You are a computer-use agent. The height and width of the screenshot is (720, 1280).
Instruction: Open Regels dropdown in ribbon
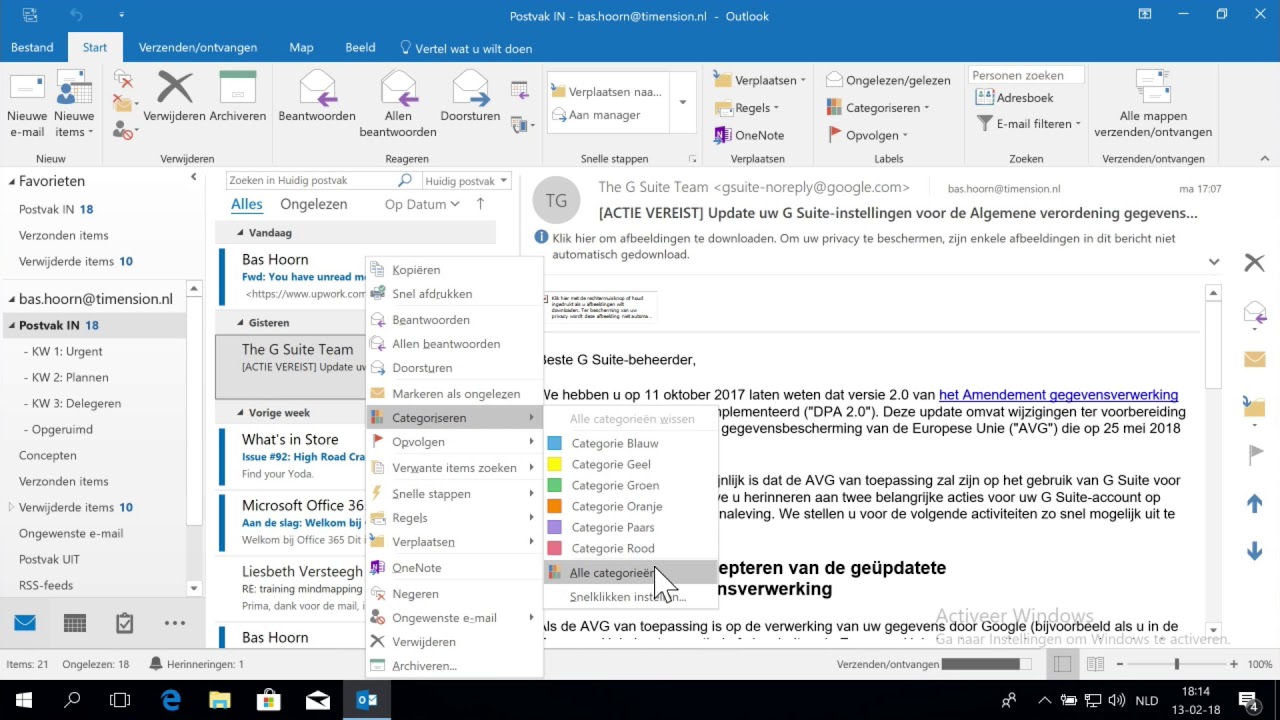point(748,108)
